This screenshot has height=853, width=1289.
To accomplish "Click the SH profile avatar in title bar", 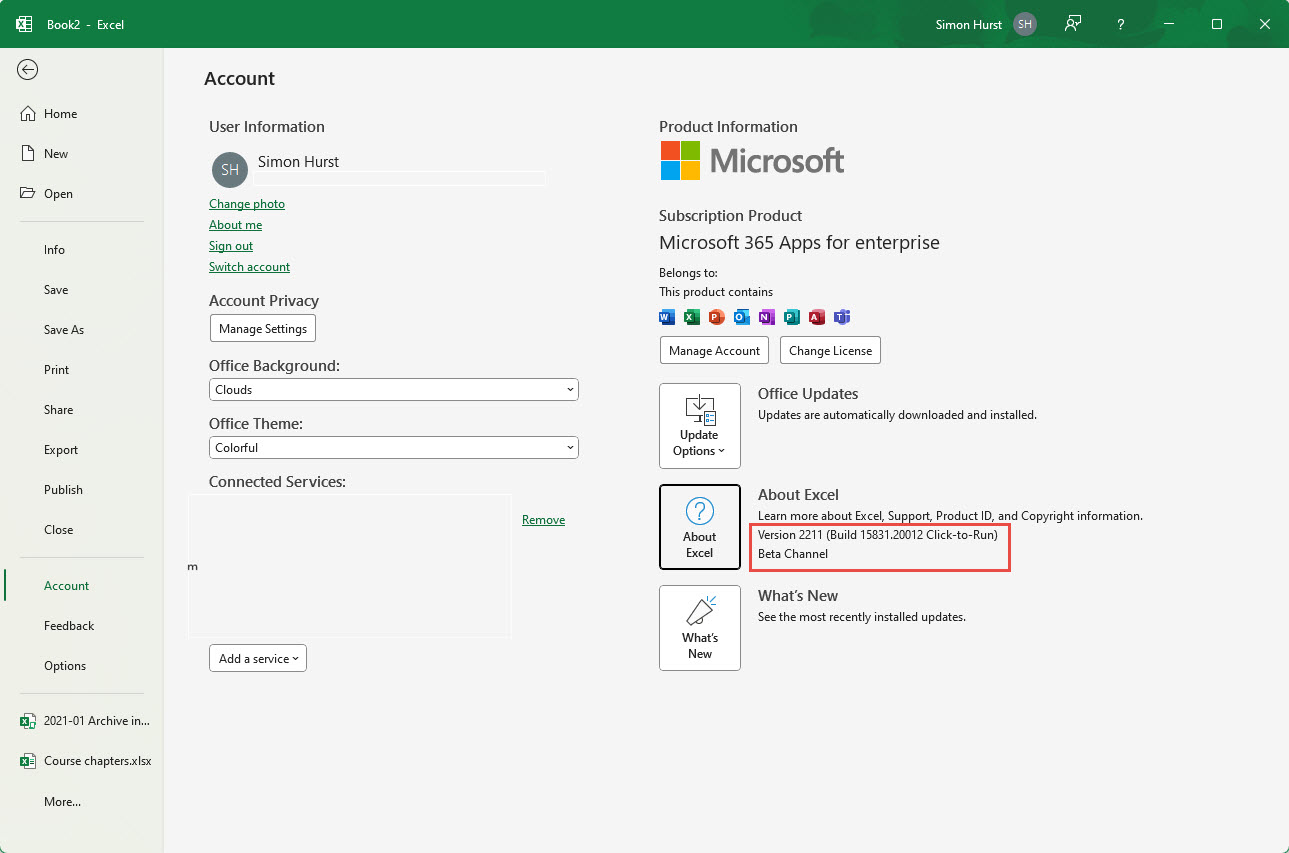I will pyautogui.click(x=1024, y=24).
